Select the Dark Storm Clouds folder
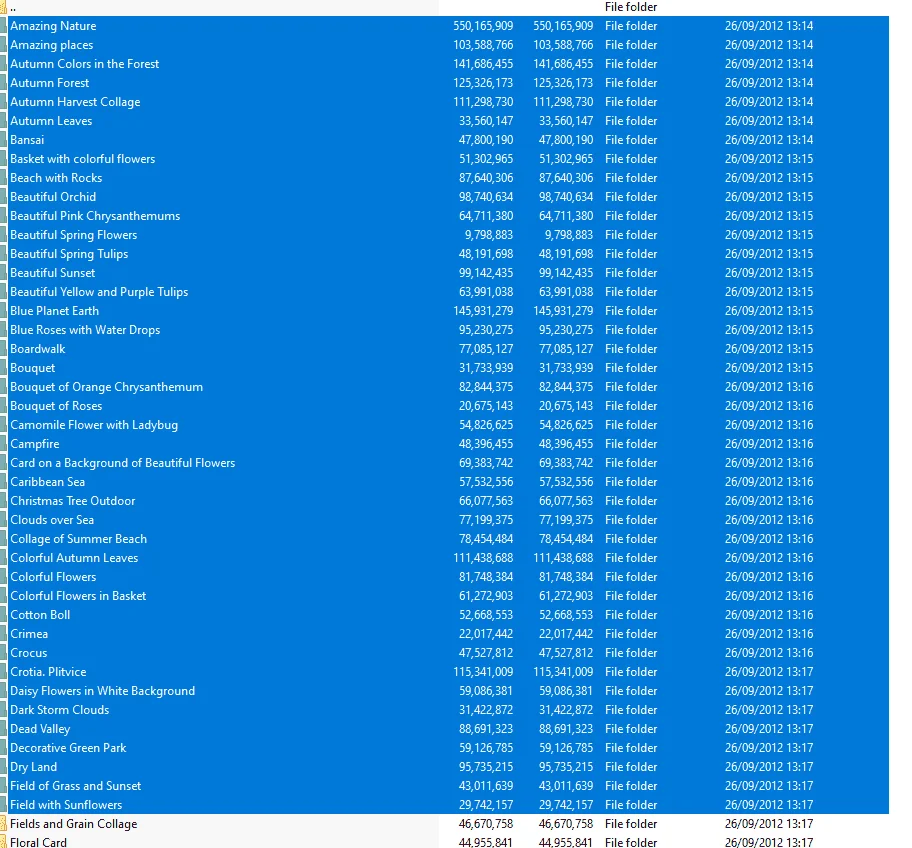The image size is (912, 848). pyautogui.click(x=59, y=710)
